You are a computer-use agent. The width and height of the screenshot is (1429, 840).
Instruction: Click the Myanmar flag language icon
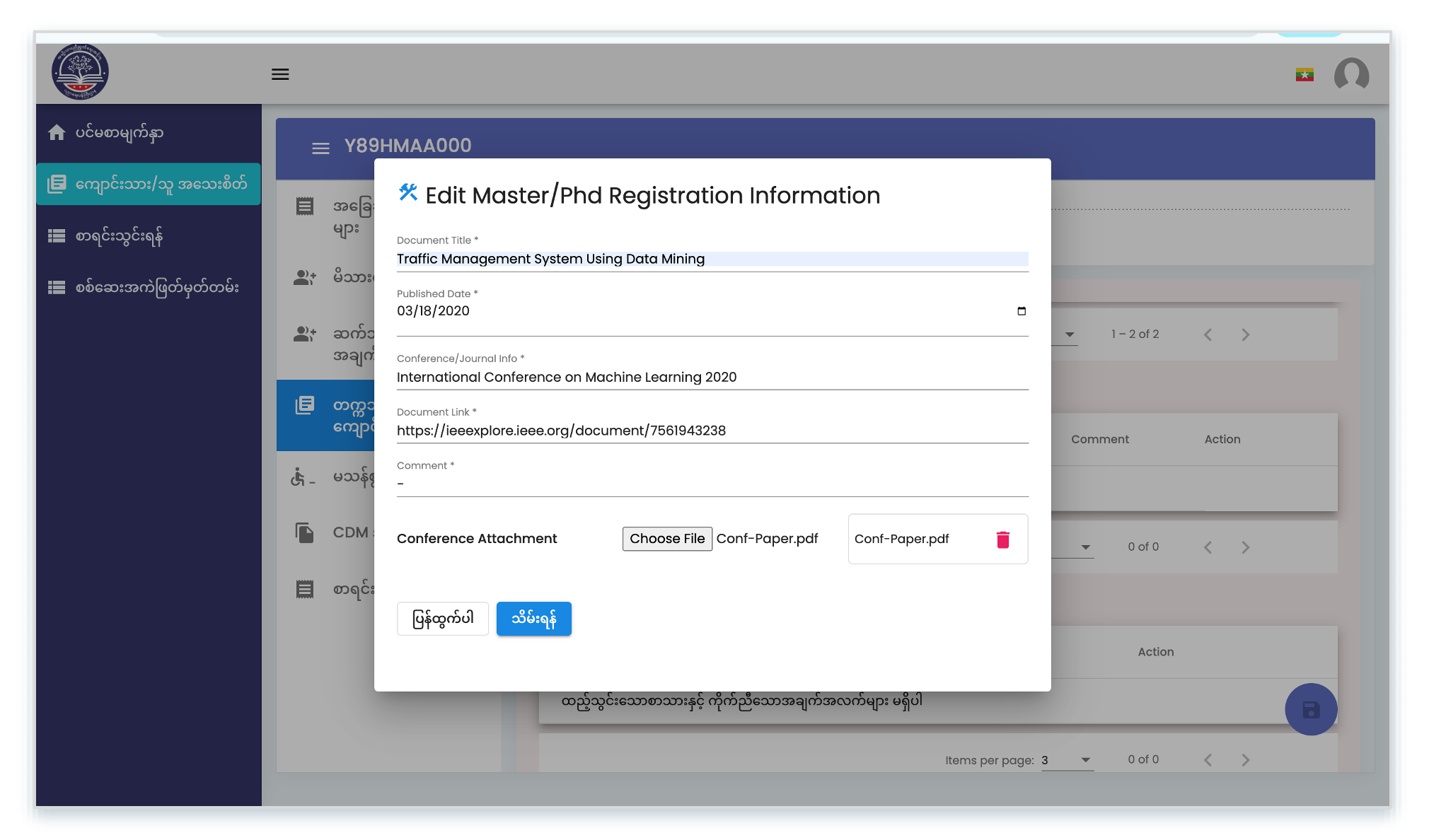pyautogui.click(x=1304, y=74)
